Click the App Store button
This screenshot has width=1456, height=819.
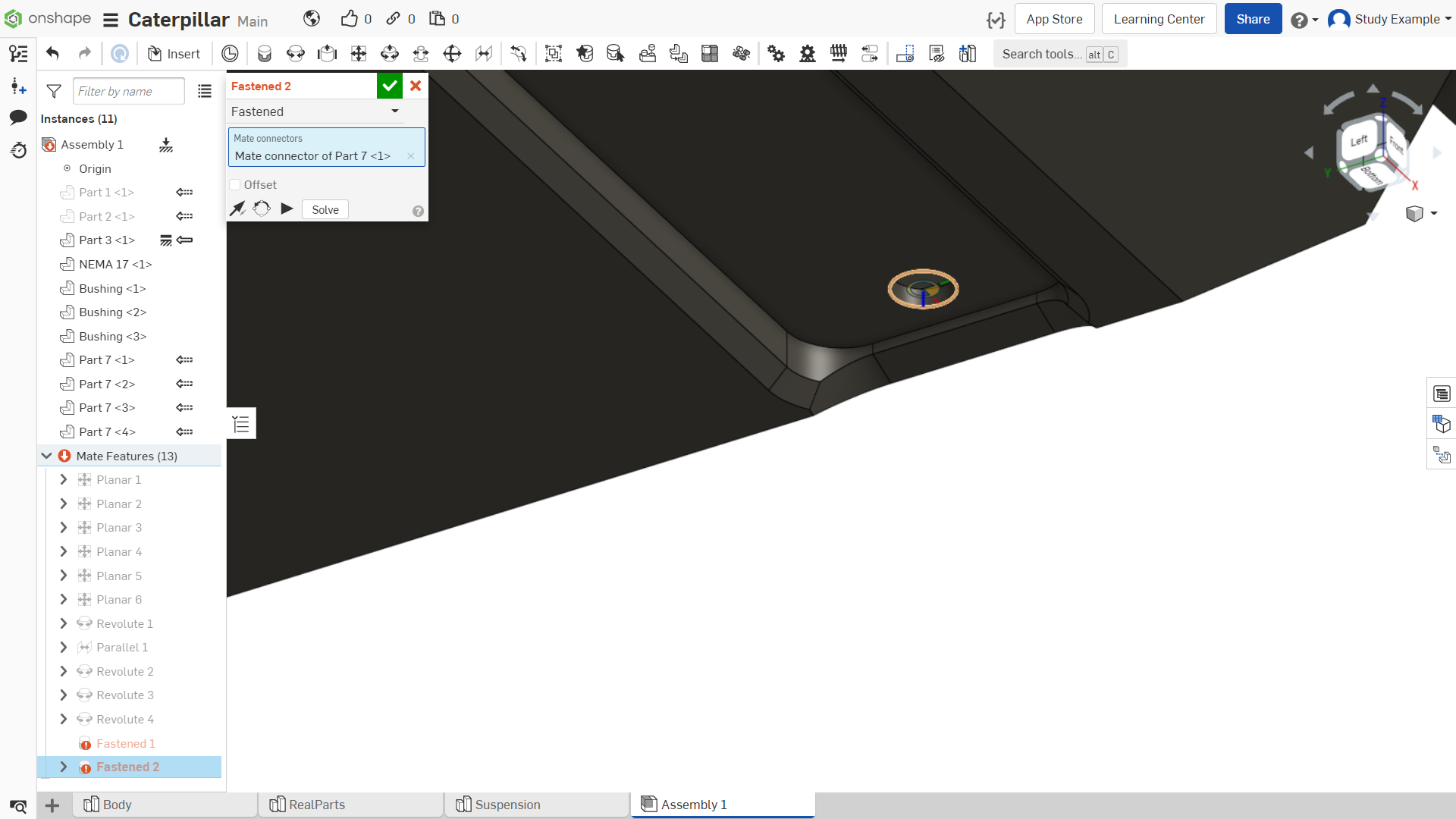tap(1054, 19)
